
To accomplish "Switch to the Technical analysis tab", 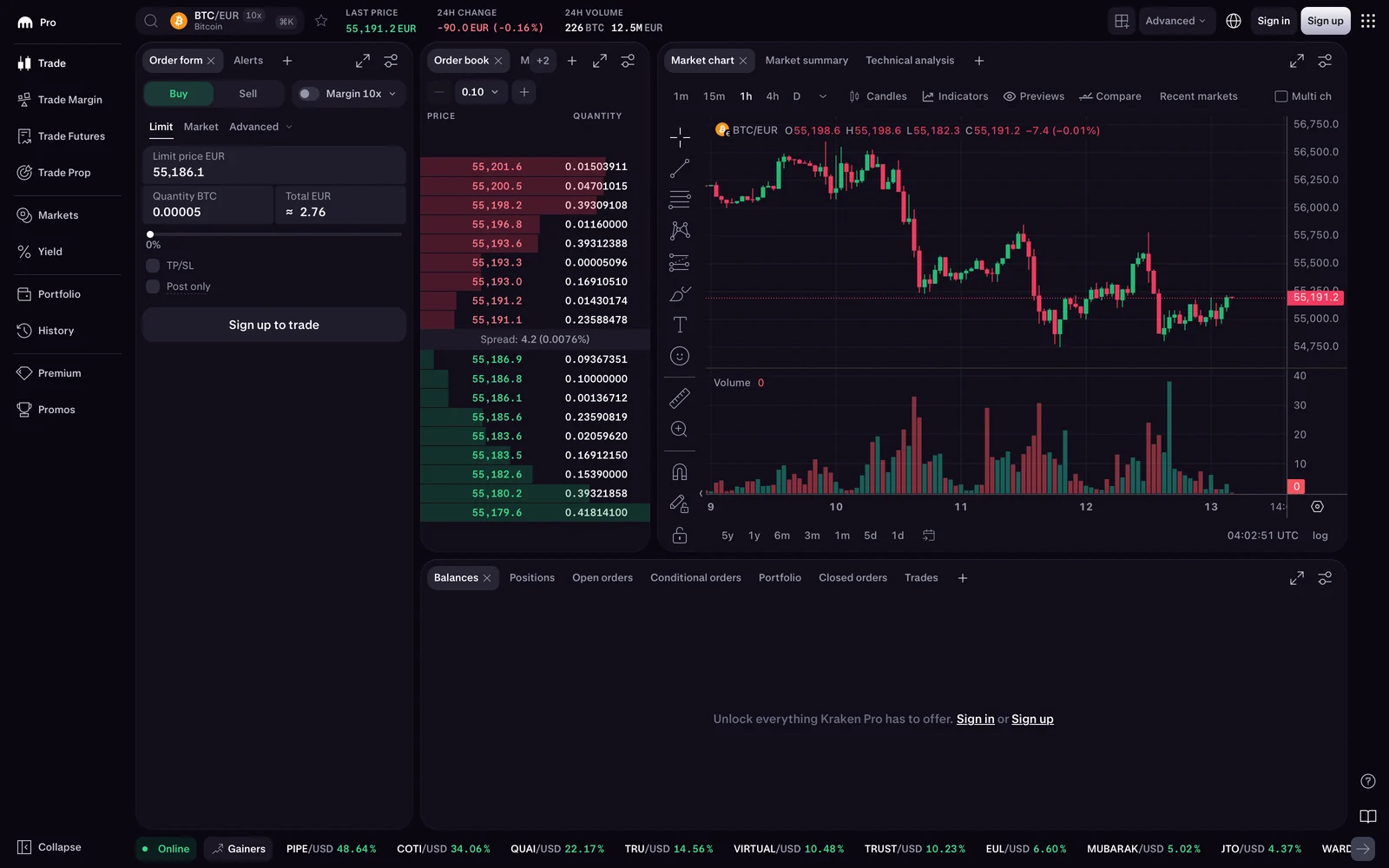I will [x=910, y=61].
